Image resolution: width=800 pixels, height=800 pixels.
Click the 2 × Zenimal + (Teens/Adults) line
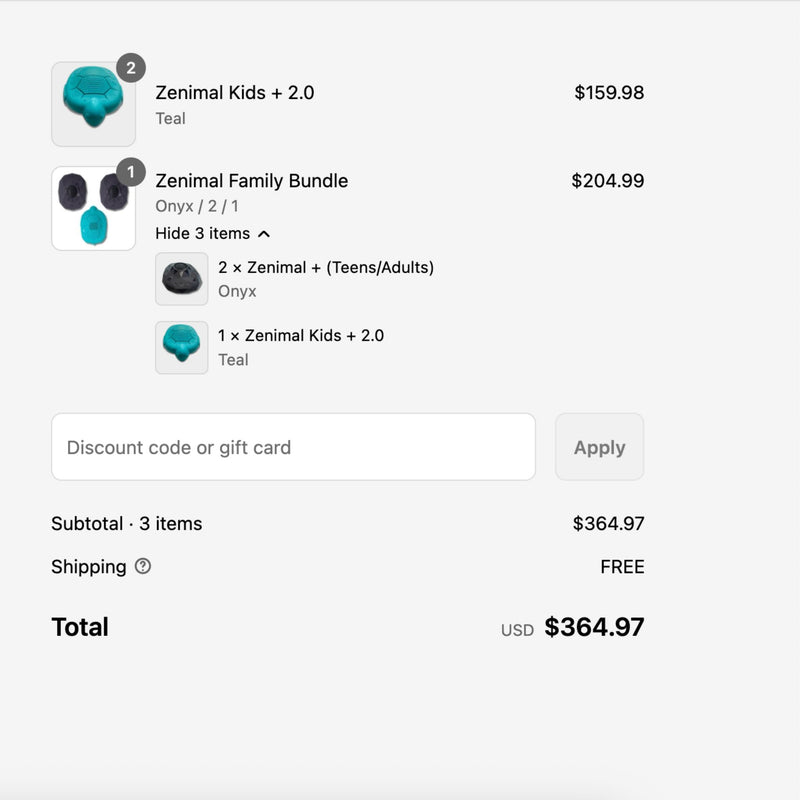coord(326,267)
